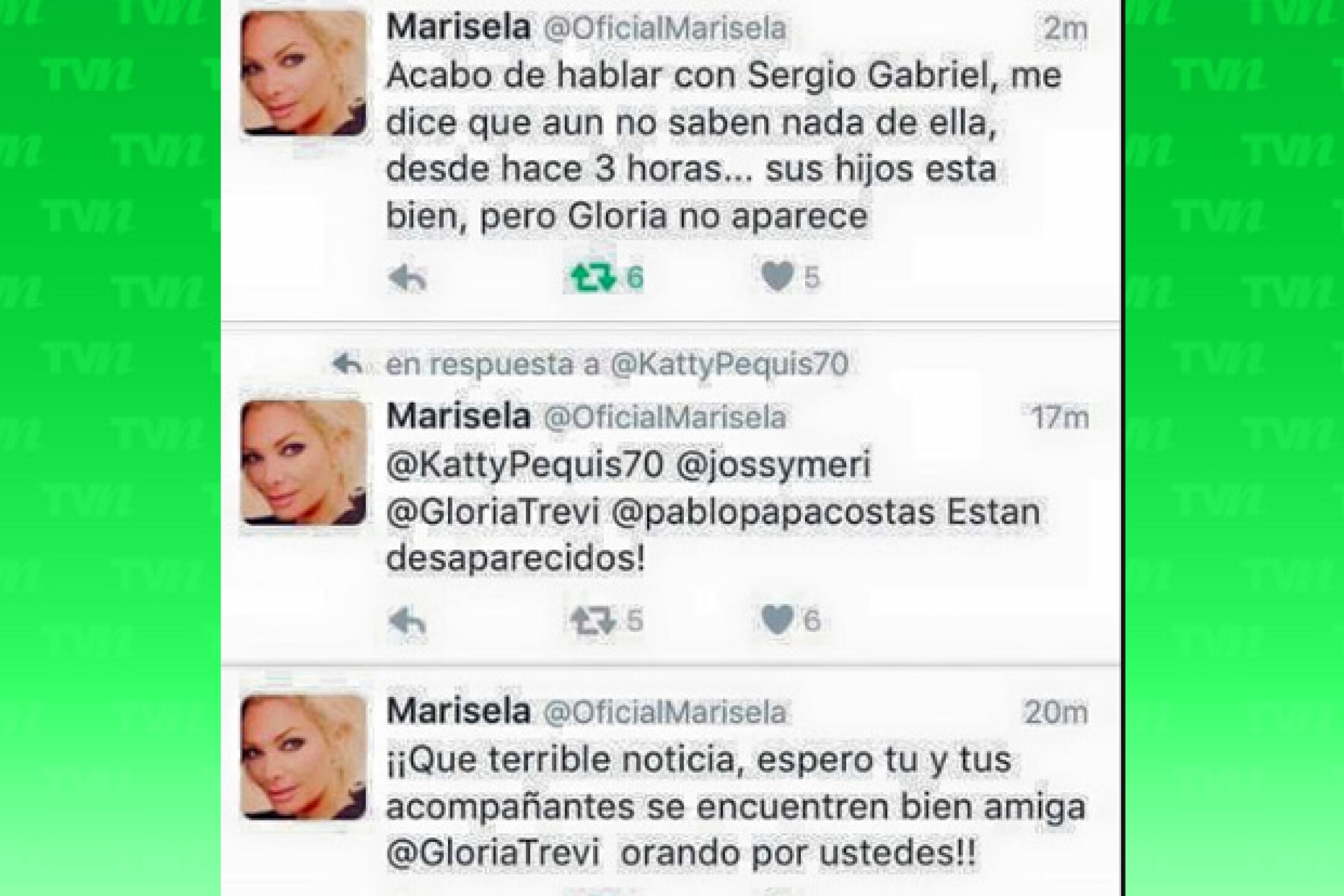1344x896 pixels.
Task: Like the tweet showing 6 likes
Action: pos(778,620)
